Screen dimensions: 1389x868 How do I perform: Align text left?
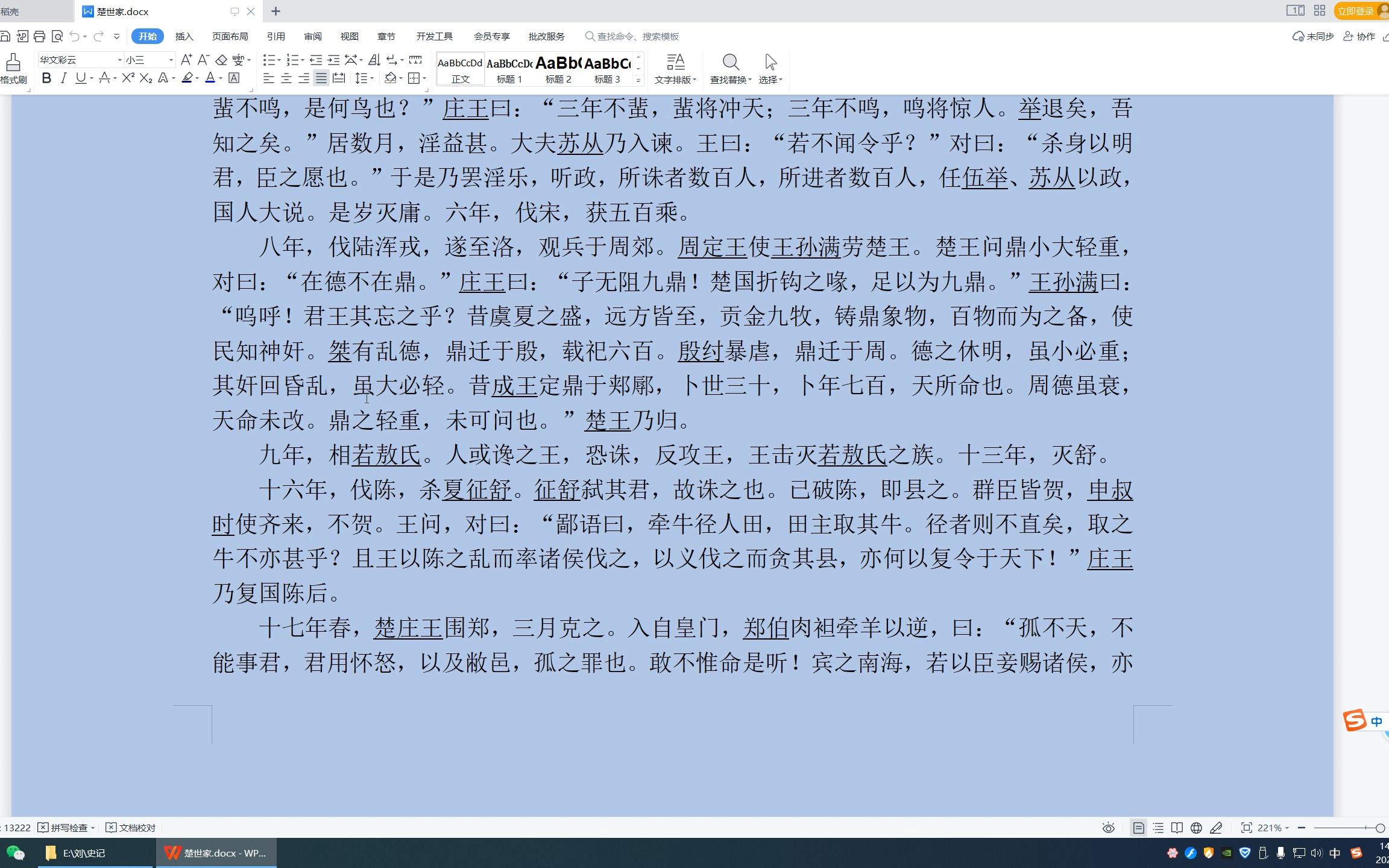click(x=269, y=78)
